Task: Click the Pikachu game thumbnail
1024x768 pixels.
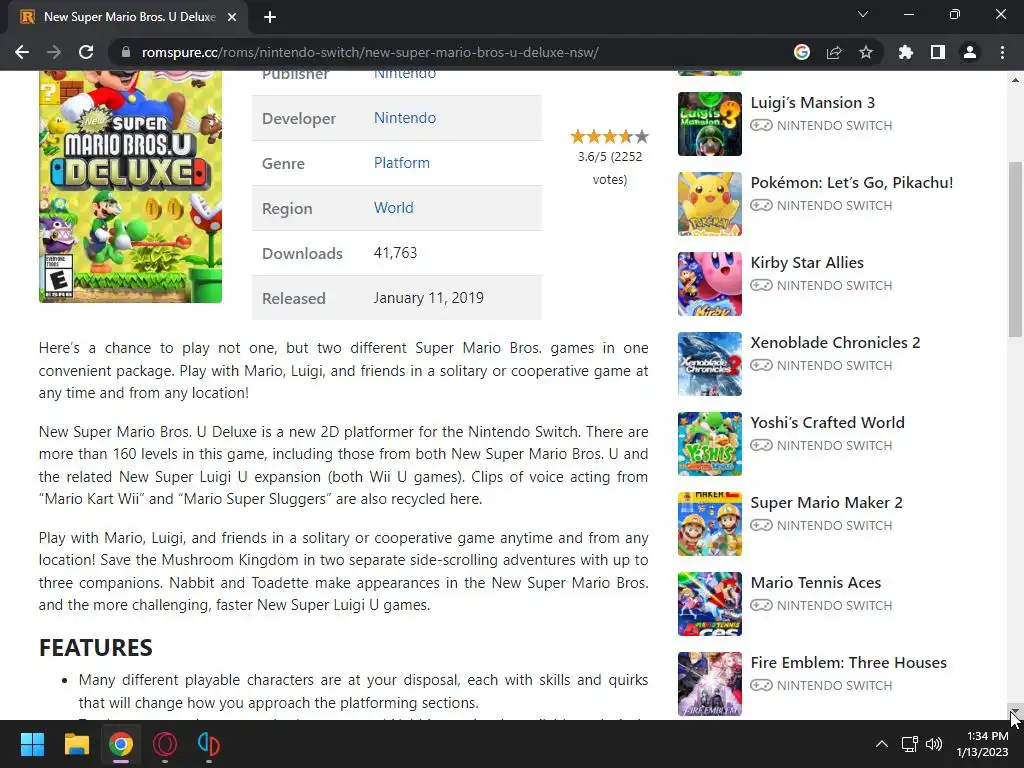Action: point(710,204)
